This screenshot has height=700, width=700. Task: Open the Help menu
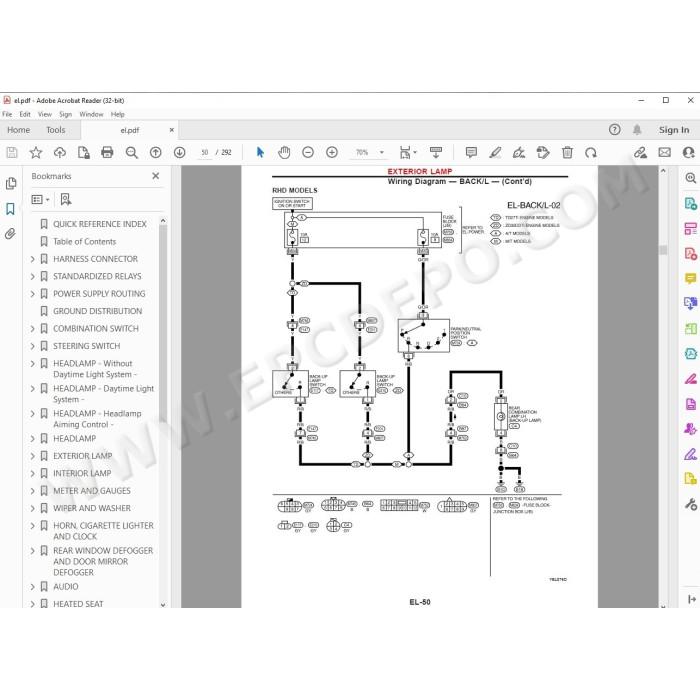pyautogui.click(x=117, y=114)
